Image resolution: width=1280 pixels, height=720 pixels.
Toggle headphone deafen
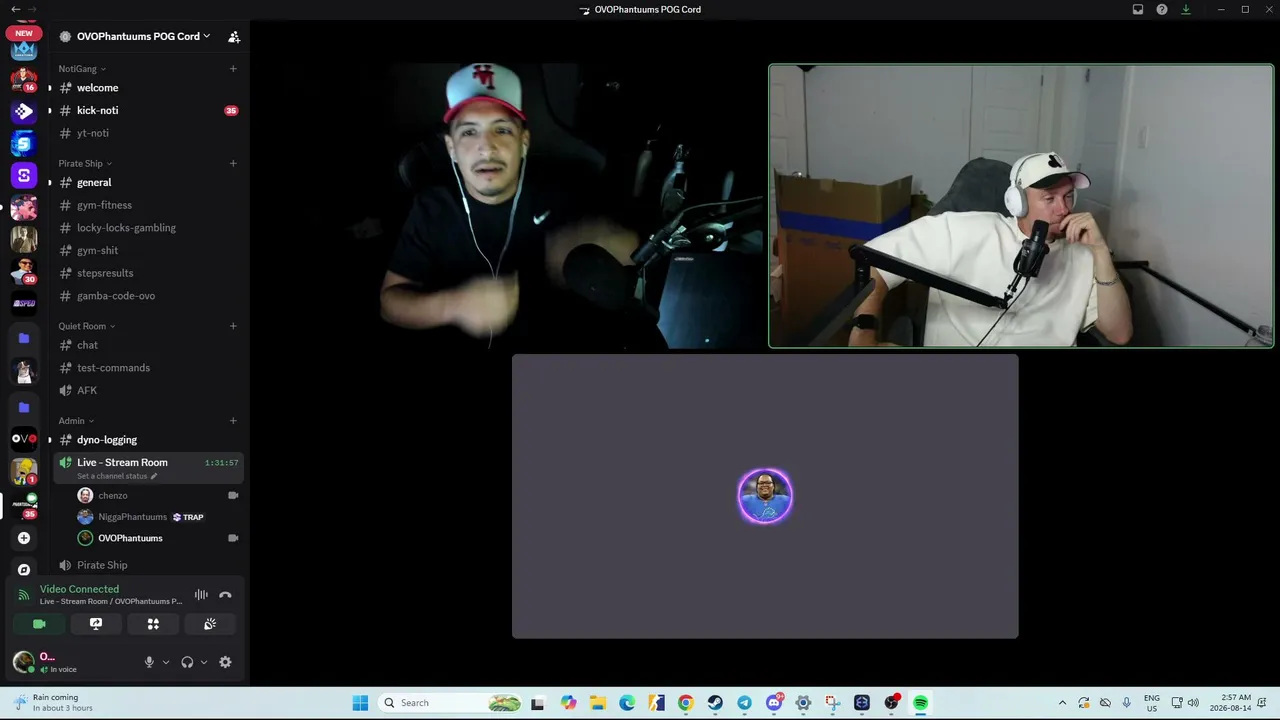click(x=187, y=662)
